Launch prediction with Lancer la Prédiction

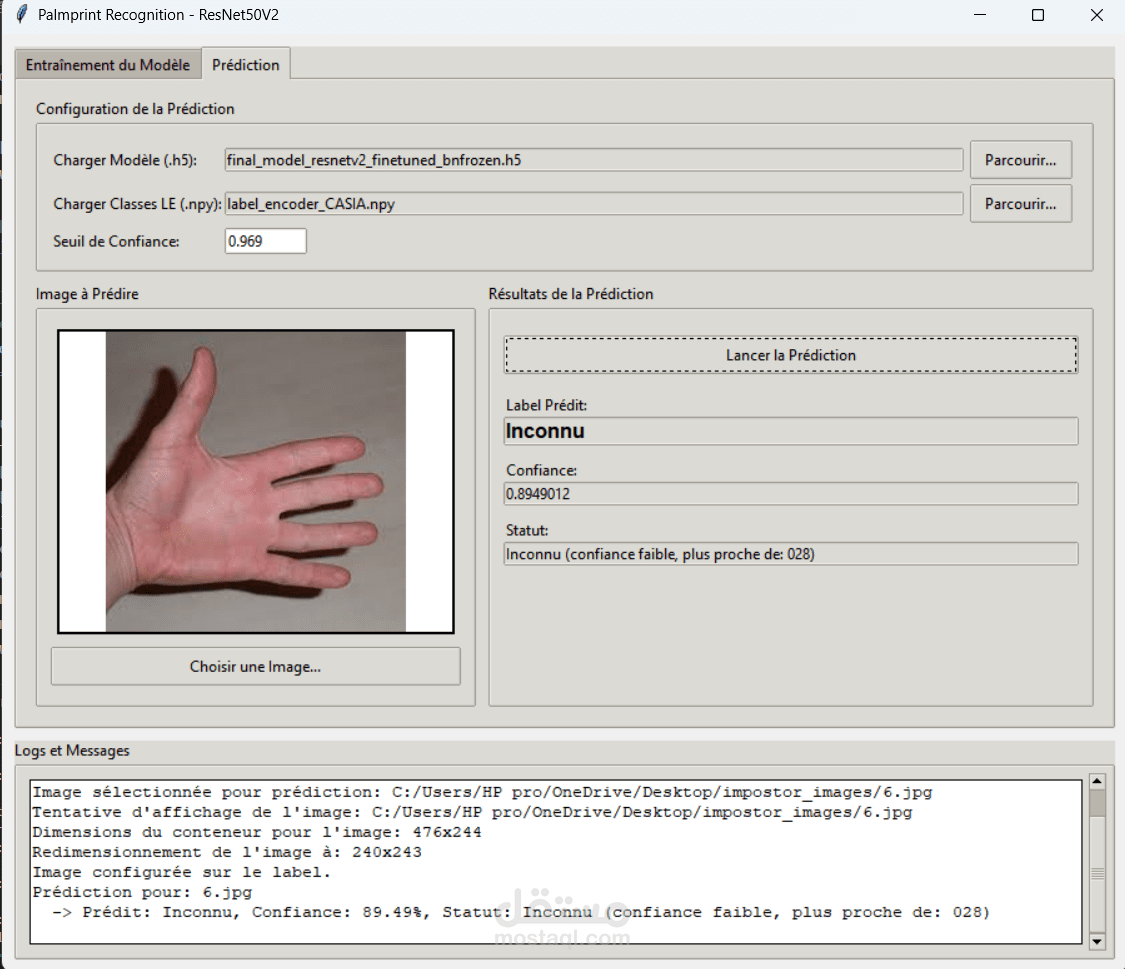pyautogui.click(x=791, y=355)
